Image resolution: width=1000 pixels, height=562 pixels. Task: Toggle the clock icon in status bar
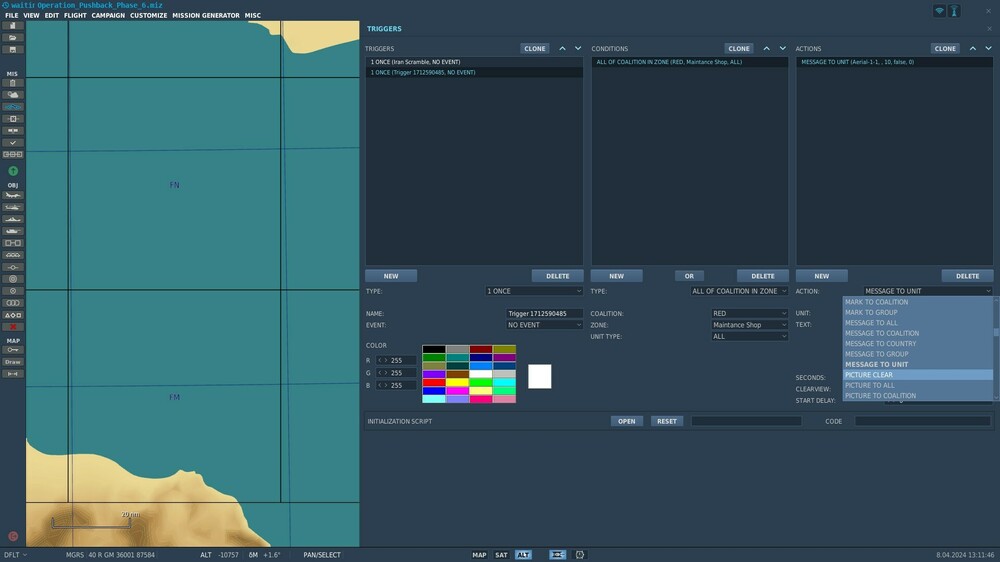pyautogui.click(x=580, y=555)
